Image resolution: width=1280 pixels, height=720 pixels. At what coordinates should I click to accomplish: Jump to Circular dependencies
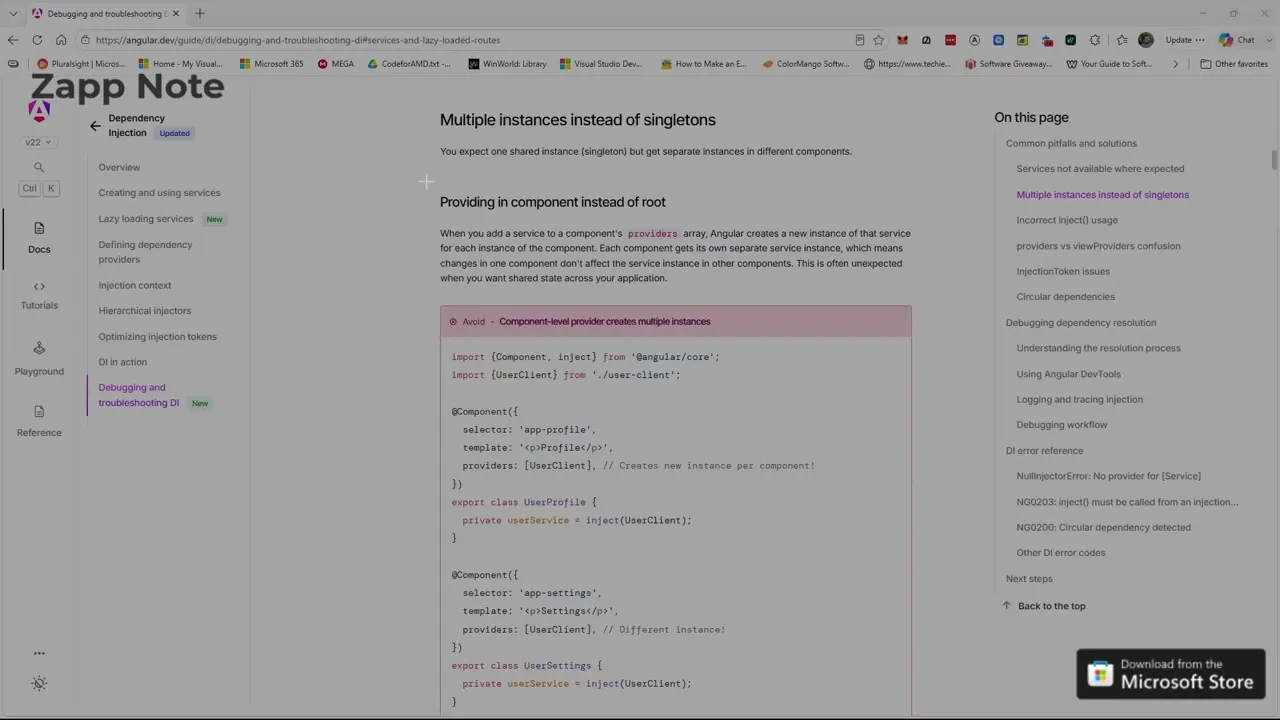[1065, 297]
